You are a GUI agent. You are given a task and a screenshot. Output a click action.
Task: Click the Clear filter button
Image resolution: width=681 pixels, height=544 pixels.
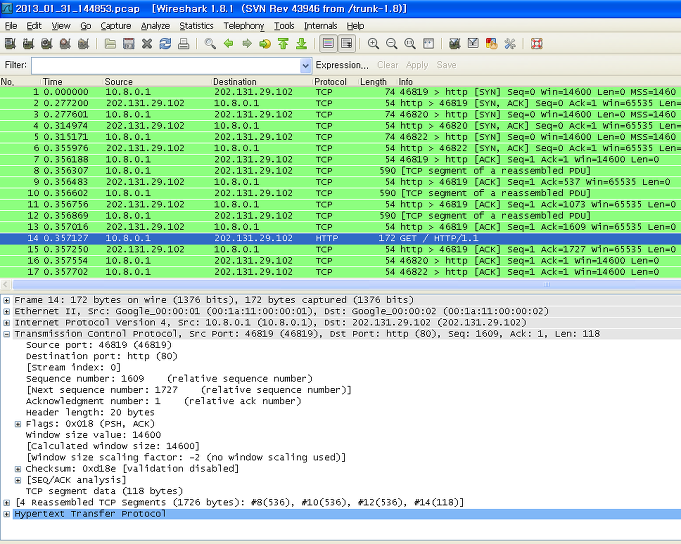387,65
